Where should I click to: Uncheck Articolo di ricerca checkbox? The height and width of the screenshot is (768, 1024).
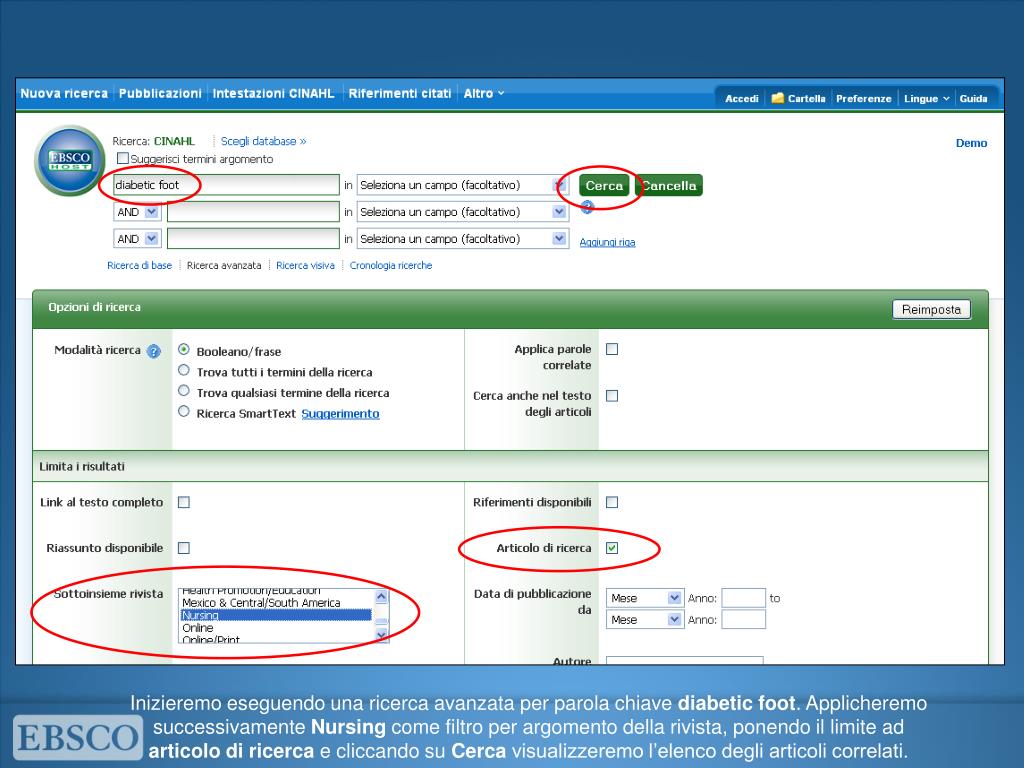pos(612,548)
